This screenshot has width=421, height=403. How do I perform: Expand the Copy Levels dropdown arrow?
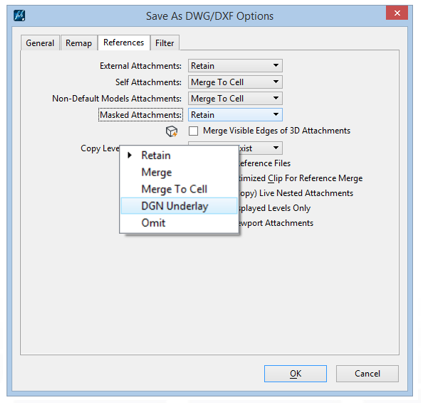coord(276,148)
